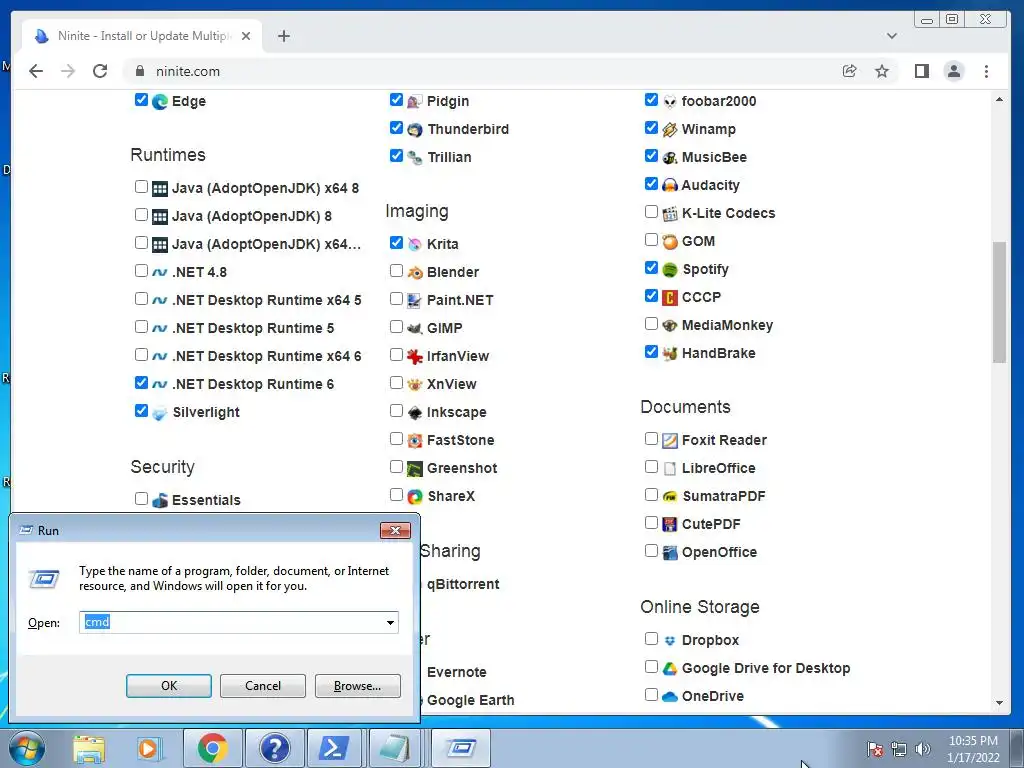Screen dimensions: 1024x768
Task: Go back to the previous page
Action: (36, 71)
